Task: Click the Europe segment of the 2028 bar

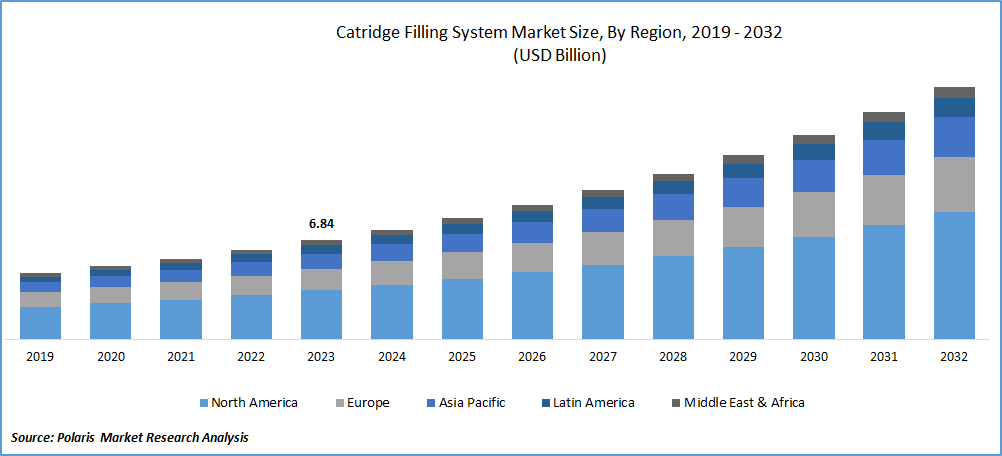Action: pos(673,238)
